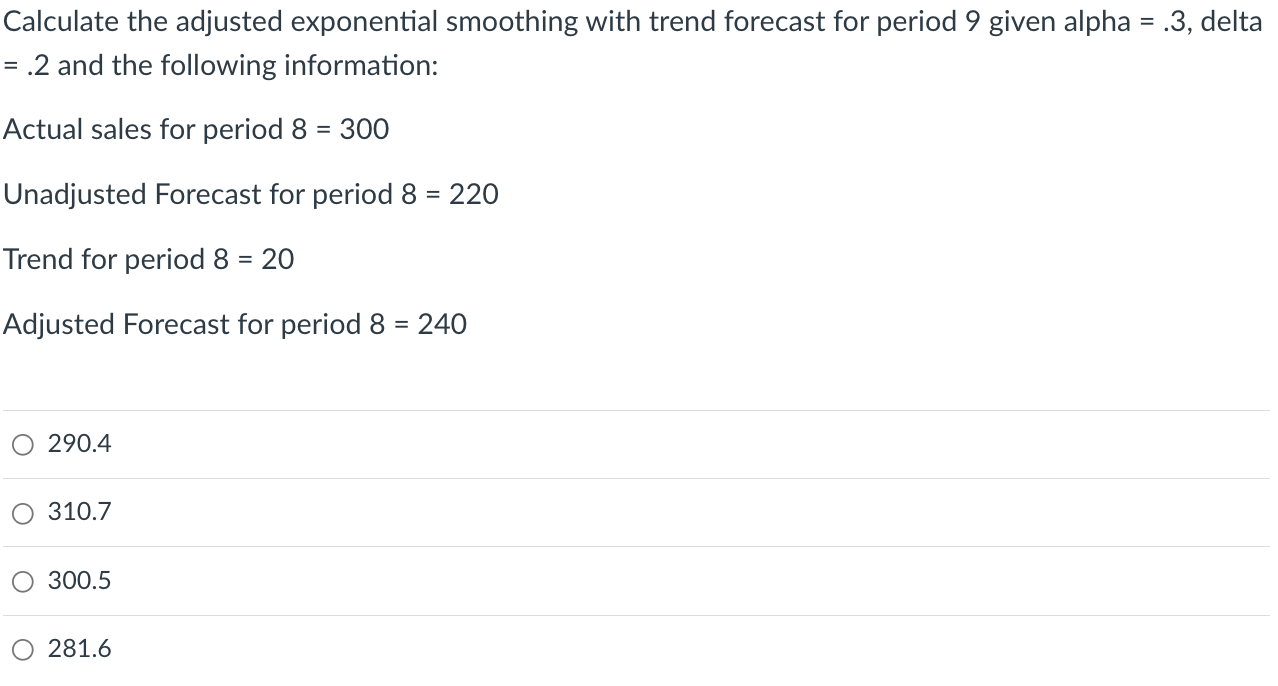This screenshot has height=686, width=1278.
Task: Click the first answer row
Action: (x=400, y=443)
